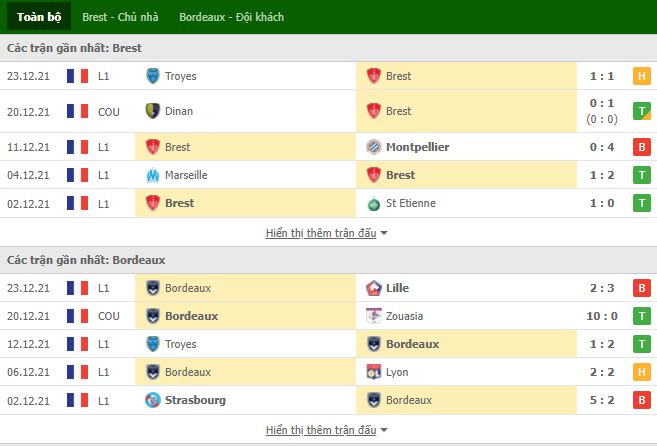Image resolution: width=657 pixels, height=446 pixels.
Task: Switch to Brest - Chủ nhà tab
Action: (x=120, y=17)
